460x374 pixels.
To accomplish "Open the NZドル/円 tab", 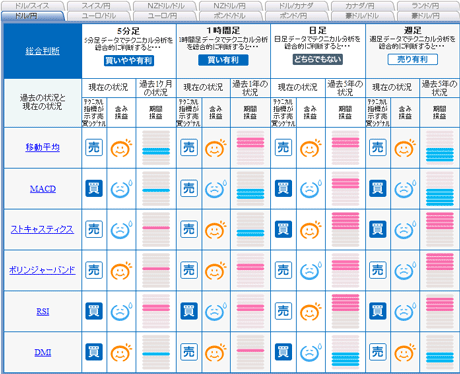I will coord(231,6).
